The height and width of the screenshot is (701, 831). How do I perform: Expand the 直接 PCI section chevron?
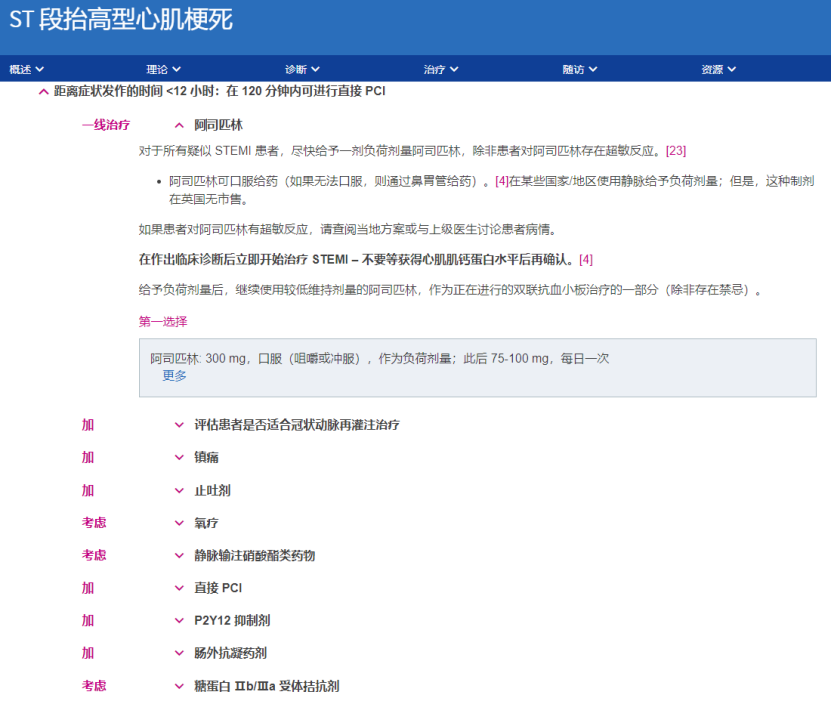click(x=179, y=588)
